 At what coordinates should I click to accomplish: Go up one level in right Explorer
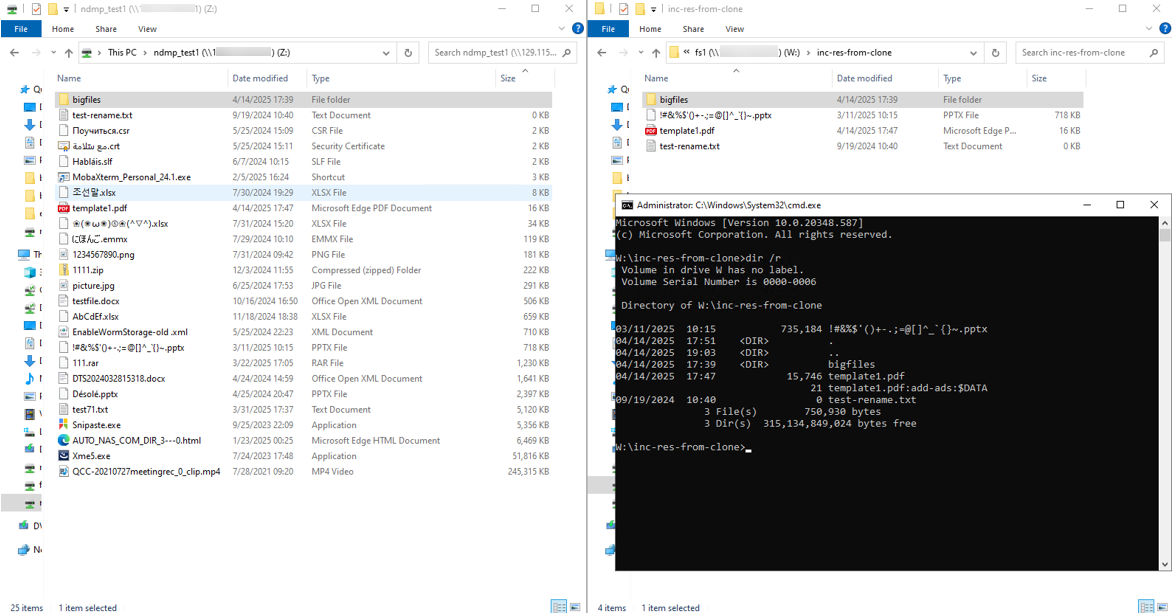[656, 53]
